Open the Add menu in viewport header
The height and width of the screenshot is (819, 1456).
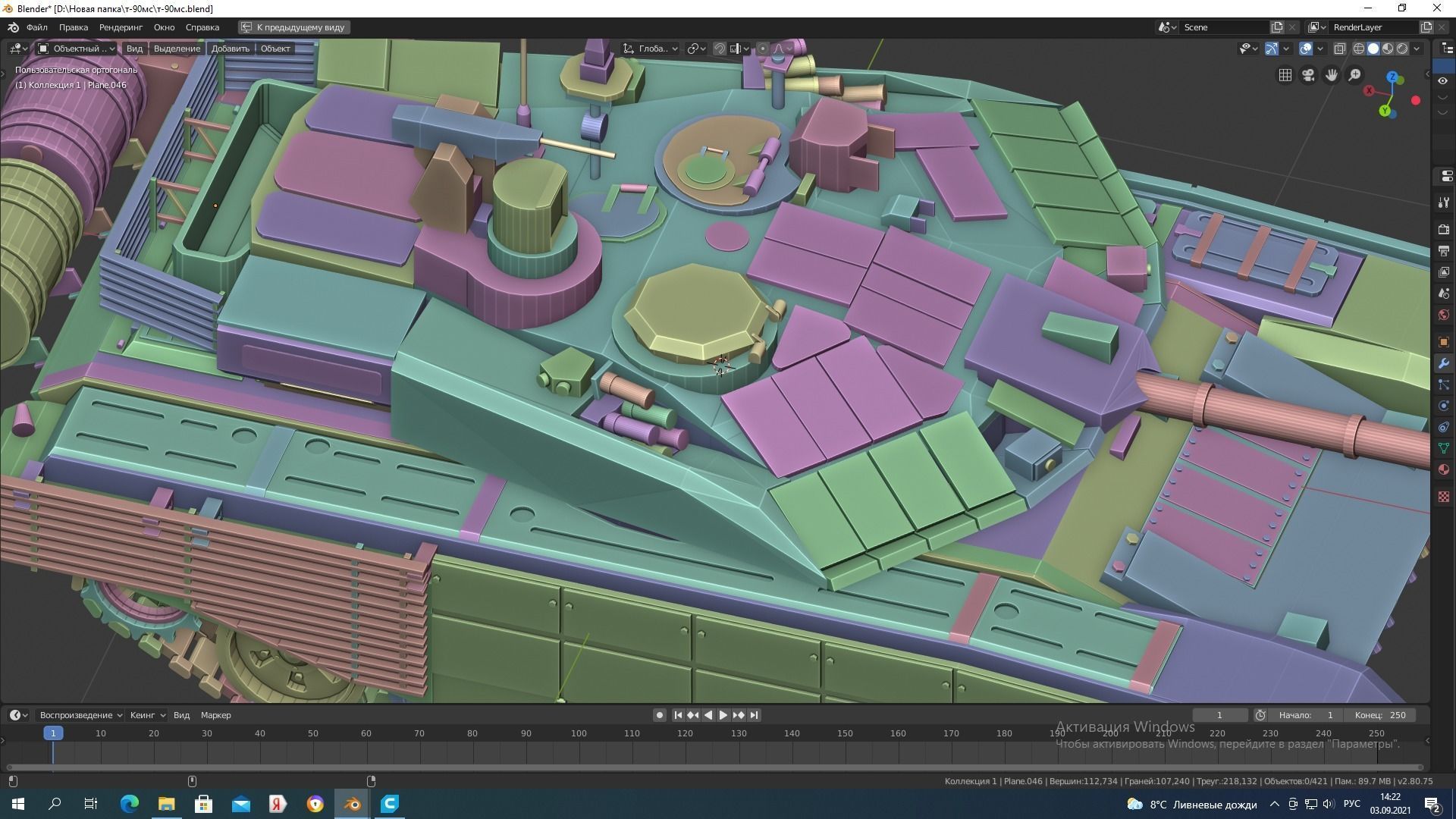pos(230,49)
